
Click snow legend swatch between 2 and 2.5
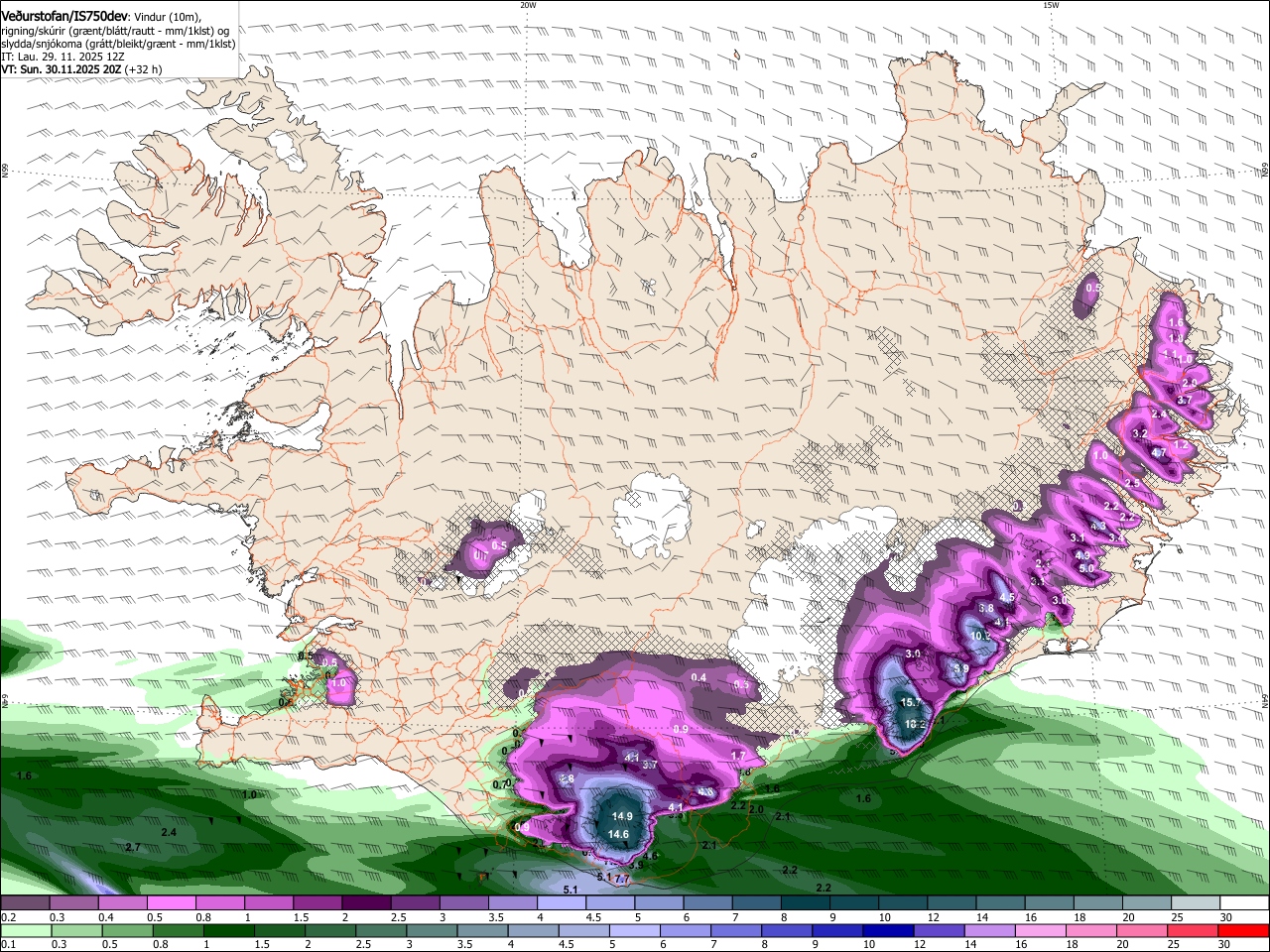366,901
